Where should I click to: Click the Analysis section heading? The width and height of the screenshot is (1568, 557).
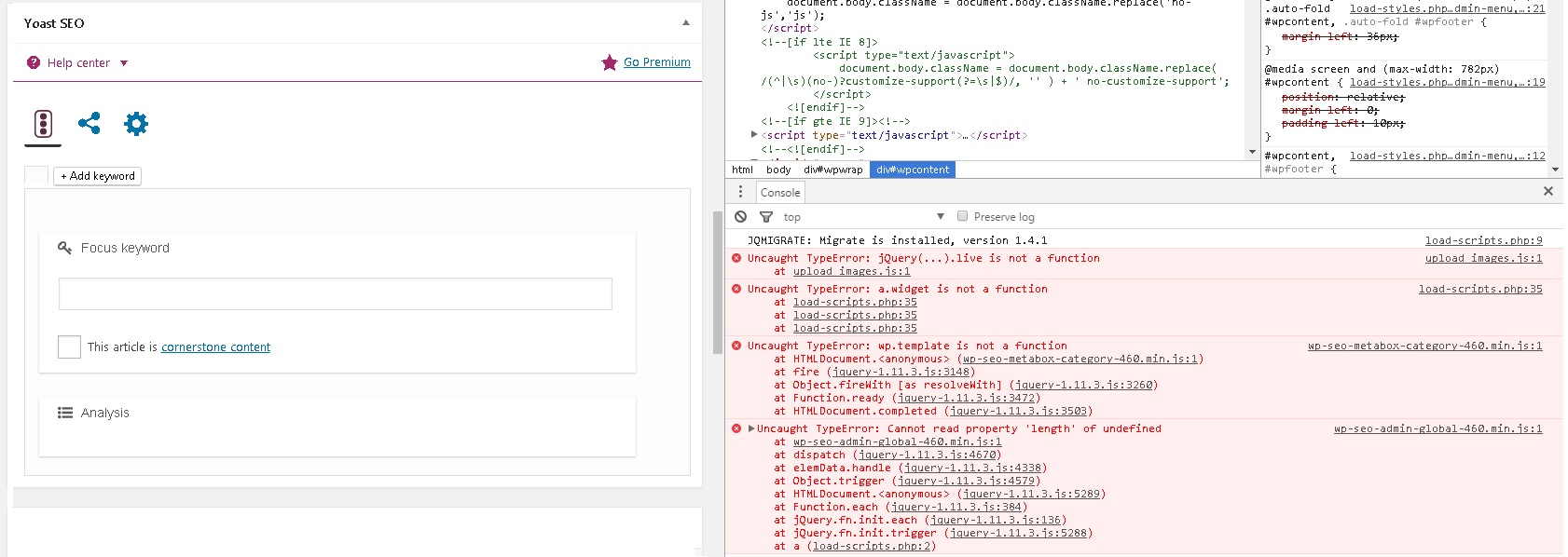coord(104,413)
